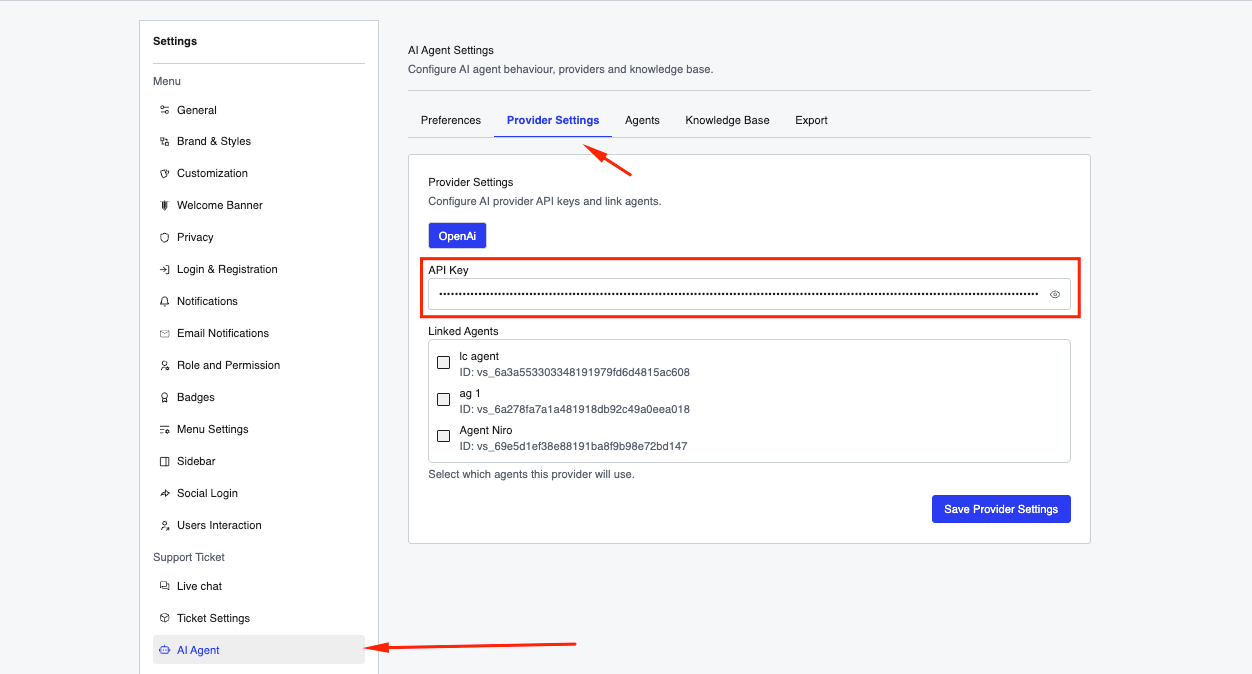Click the 'lc agent' name label
1252x674 pixels.
[479, 357]
